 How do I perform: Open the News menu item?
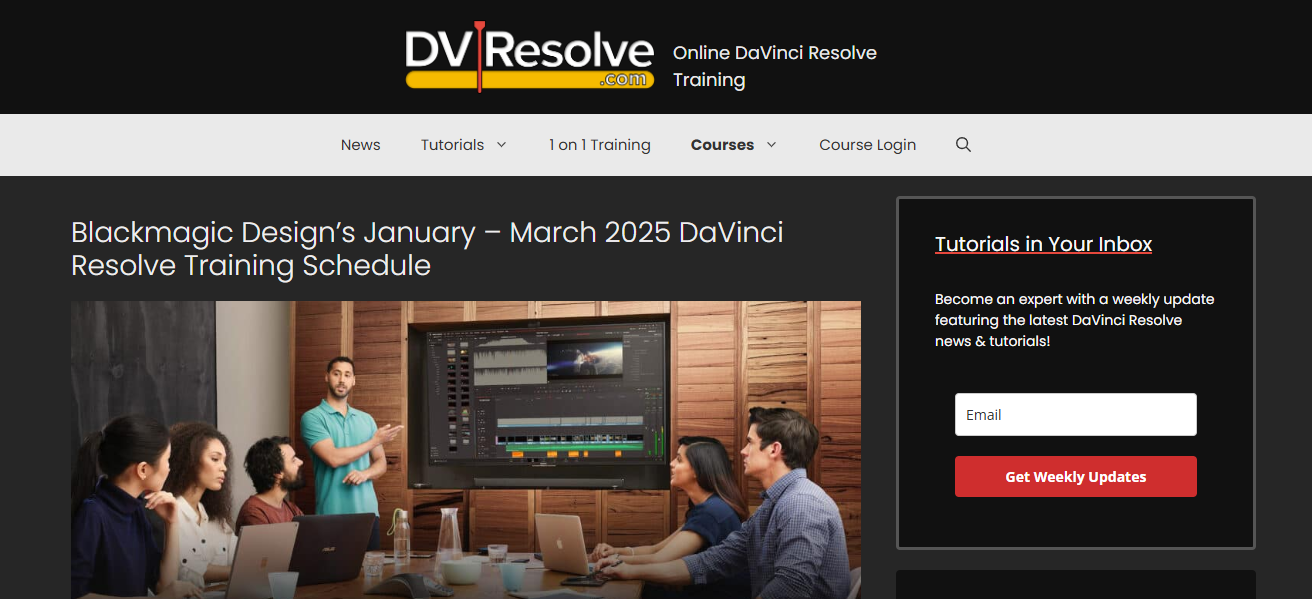point(360,145)
